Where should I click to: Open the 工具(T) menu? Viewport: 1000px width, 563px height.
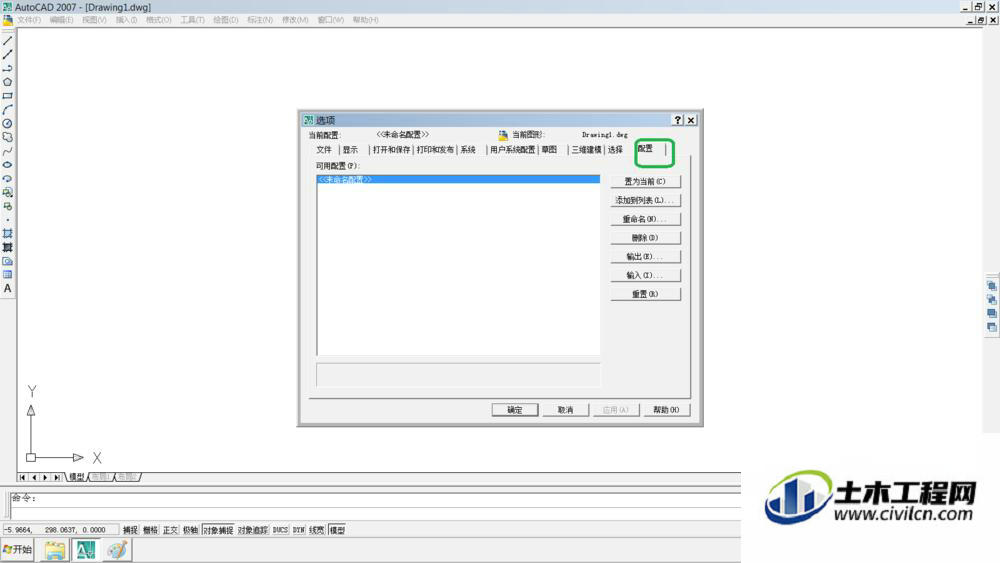coord(192,20)
